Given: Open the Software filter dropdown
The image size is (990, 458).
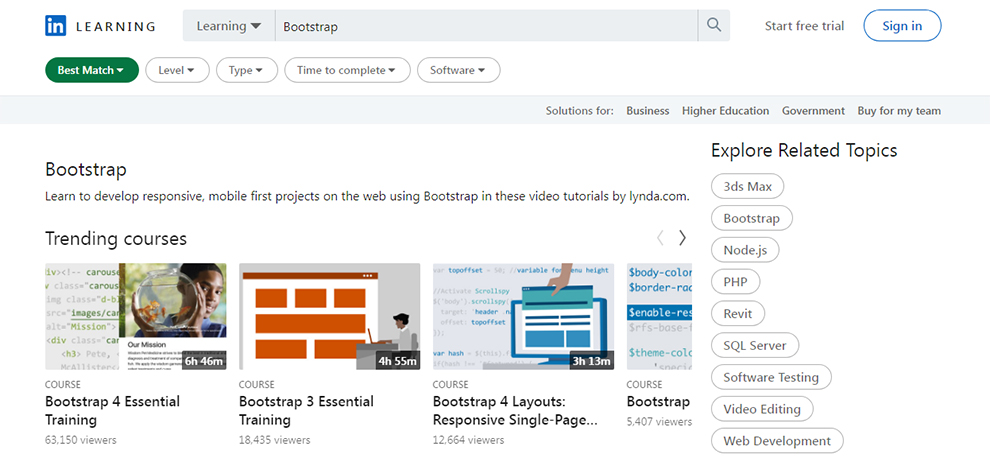Looking at the screenshot, I should (458, 70).
